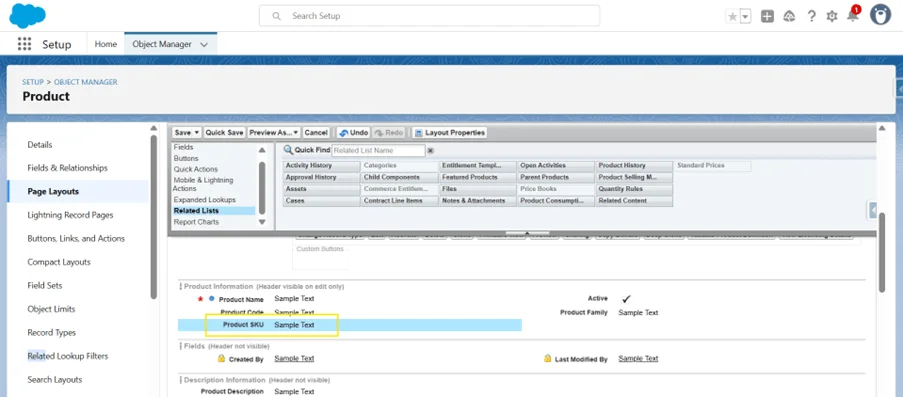The height and width of the screenshot is (397, 903).
Task: Pick the Activity History related list
Action: point(321,166)
